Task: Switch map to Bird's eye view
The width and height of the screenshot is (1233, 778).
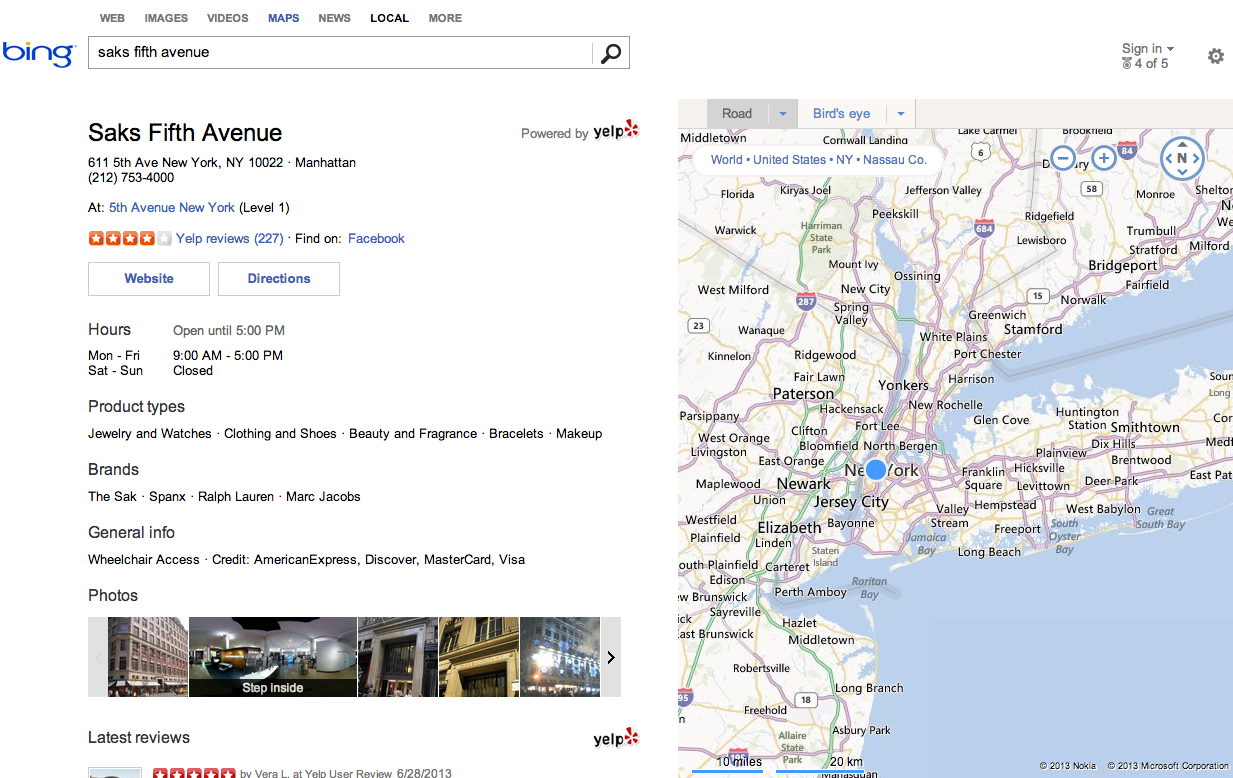Action: [x=841, y=114]
